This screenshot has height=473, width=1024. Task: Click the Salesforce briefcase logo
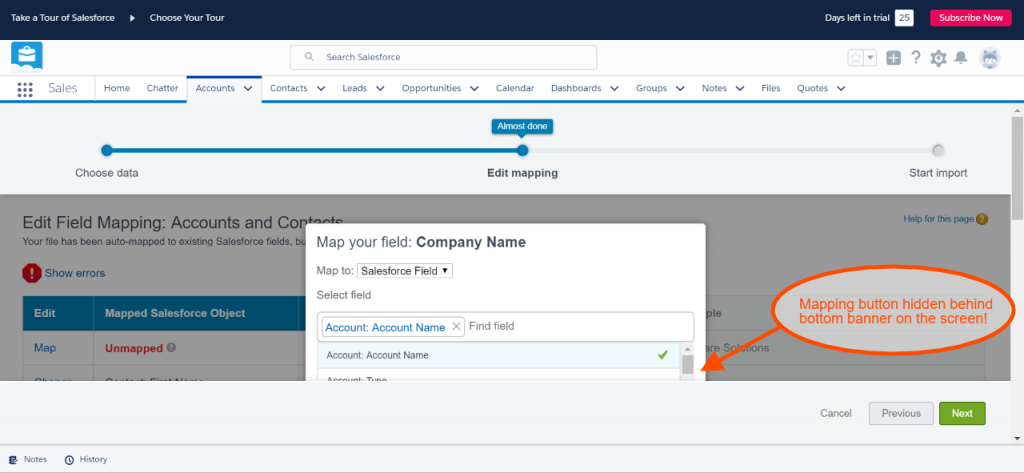pos(27,57)
